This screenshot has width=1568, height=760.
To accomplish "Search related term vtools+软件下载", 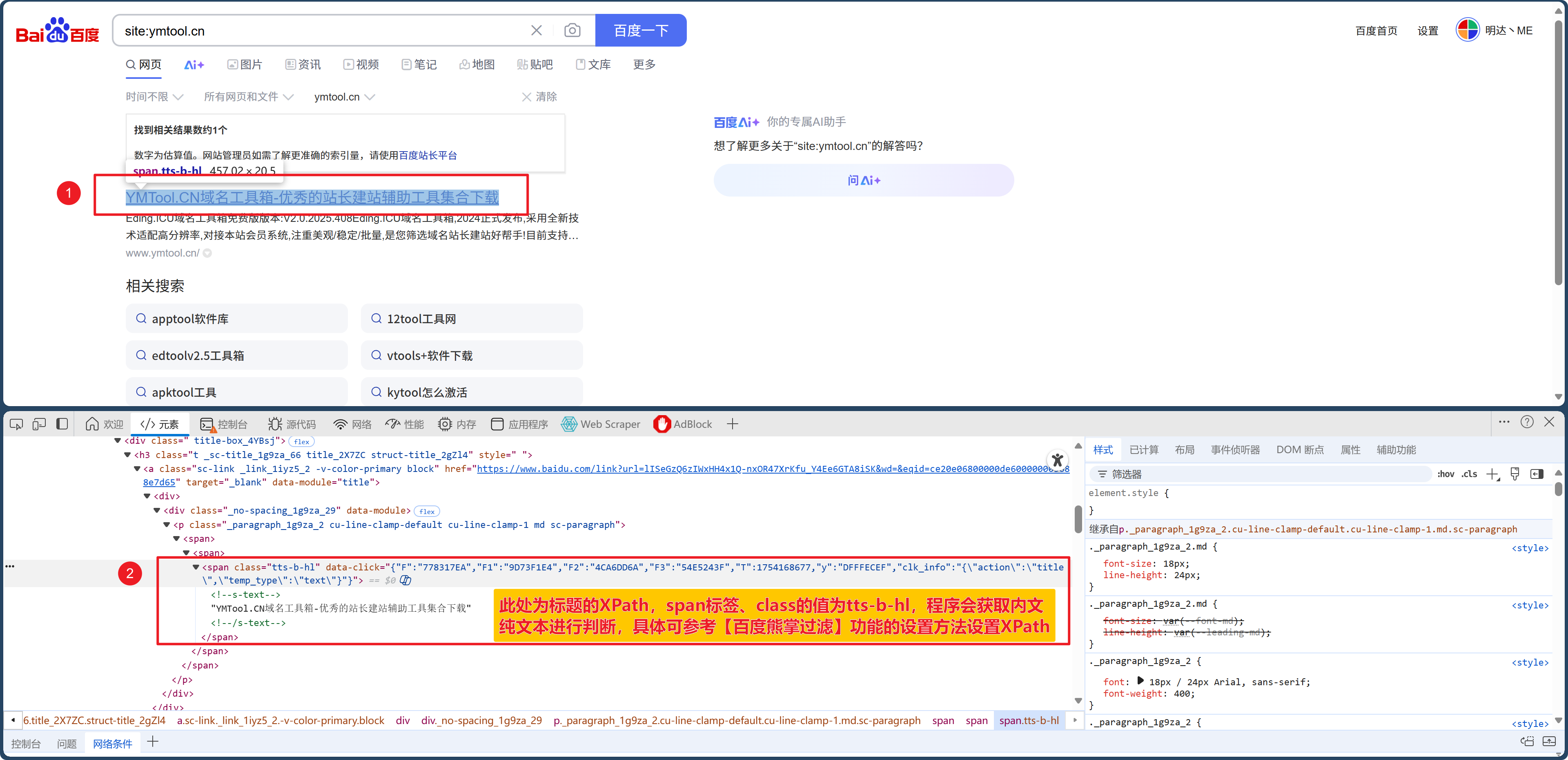I will pos(472,355).
